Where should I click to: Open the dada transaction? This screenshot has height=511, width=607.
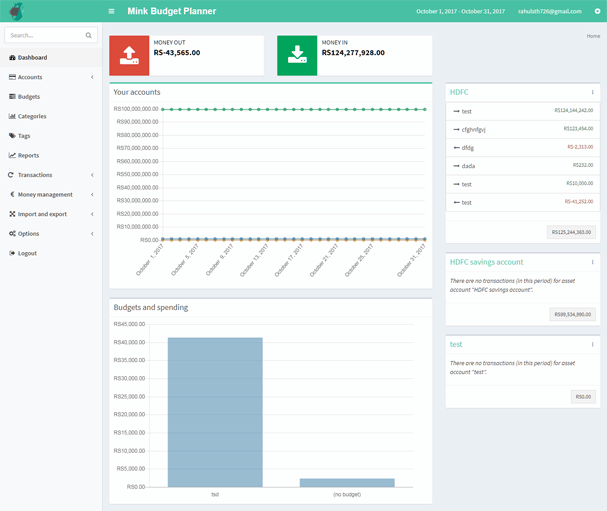[468, 166]
